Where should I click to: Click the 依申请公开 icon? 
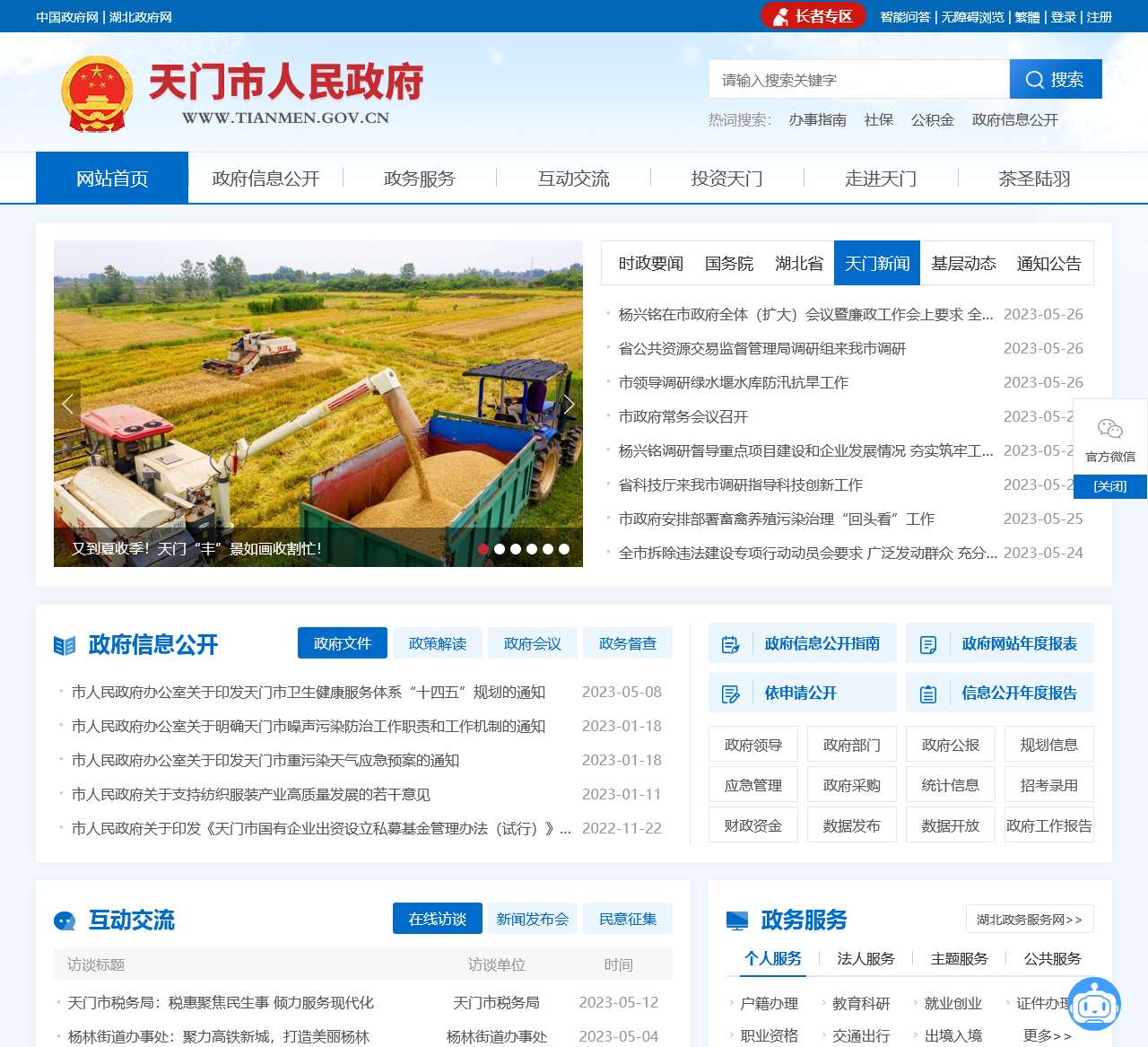coord(729,692)
